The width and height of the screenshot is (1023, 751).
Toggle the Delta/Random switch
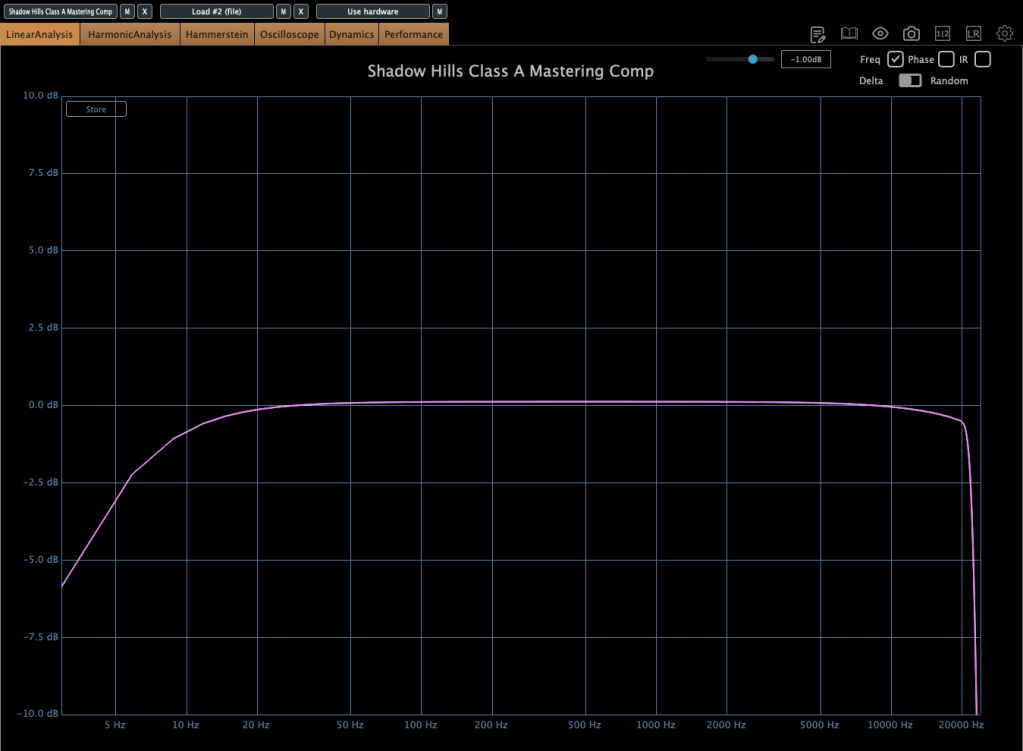pos(909,81)
